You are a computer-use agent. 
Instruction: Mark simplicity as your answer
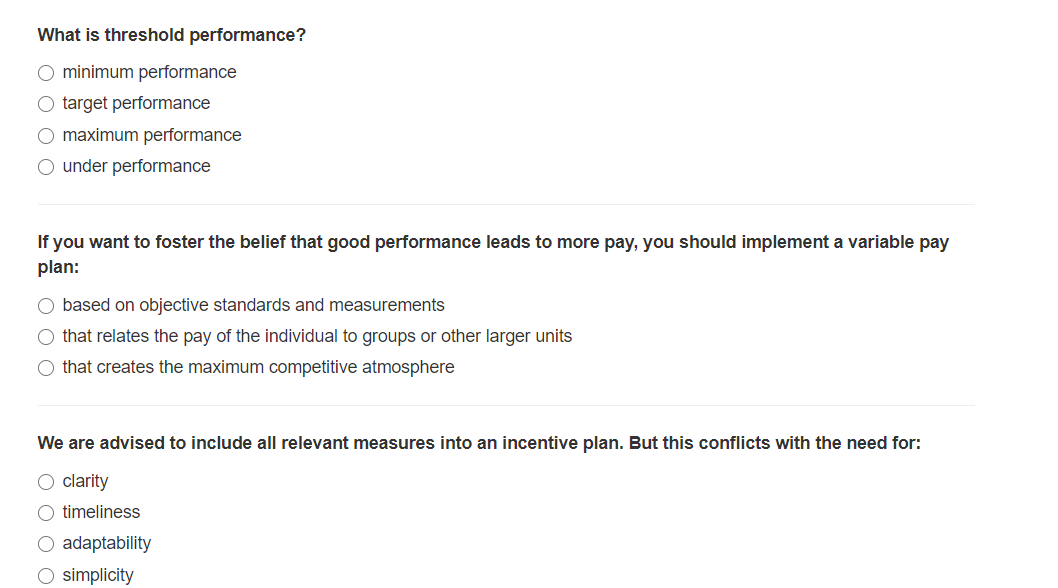click(x=46, y=574)
